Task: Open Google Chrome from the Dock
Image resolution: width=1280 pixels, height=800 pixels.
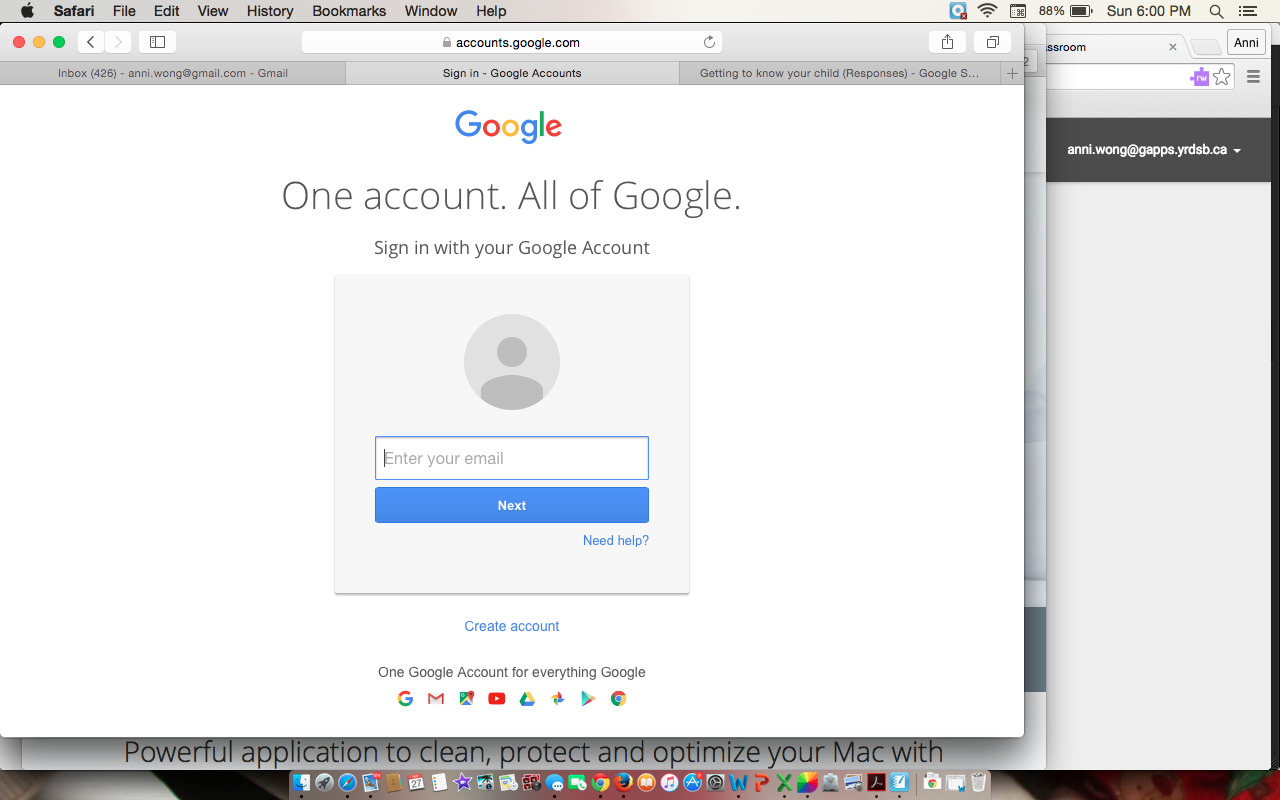Action: 600,783
